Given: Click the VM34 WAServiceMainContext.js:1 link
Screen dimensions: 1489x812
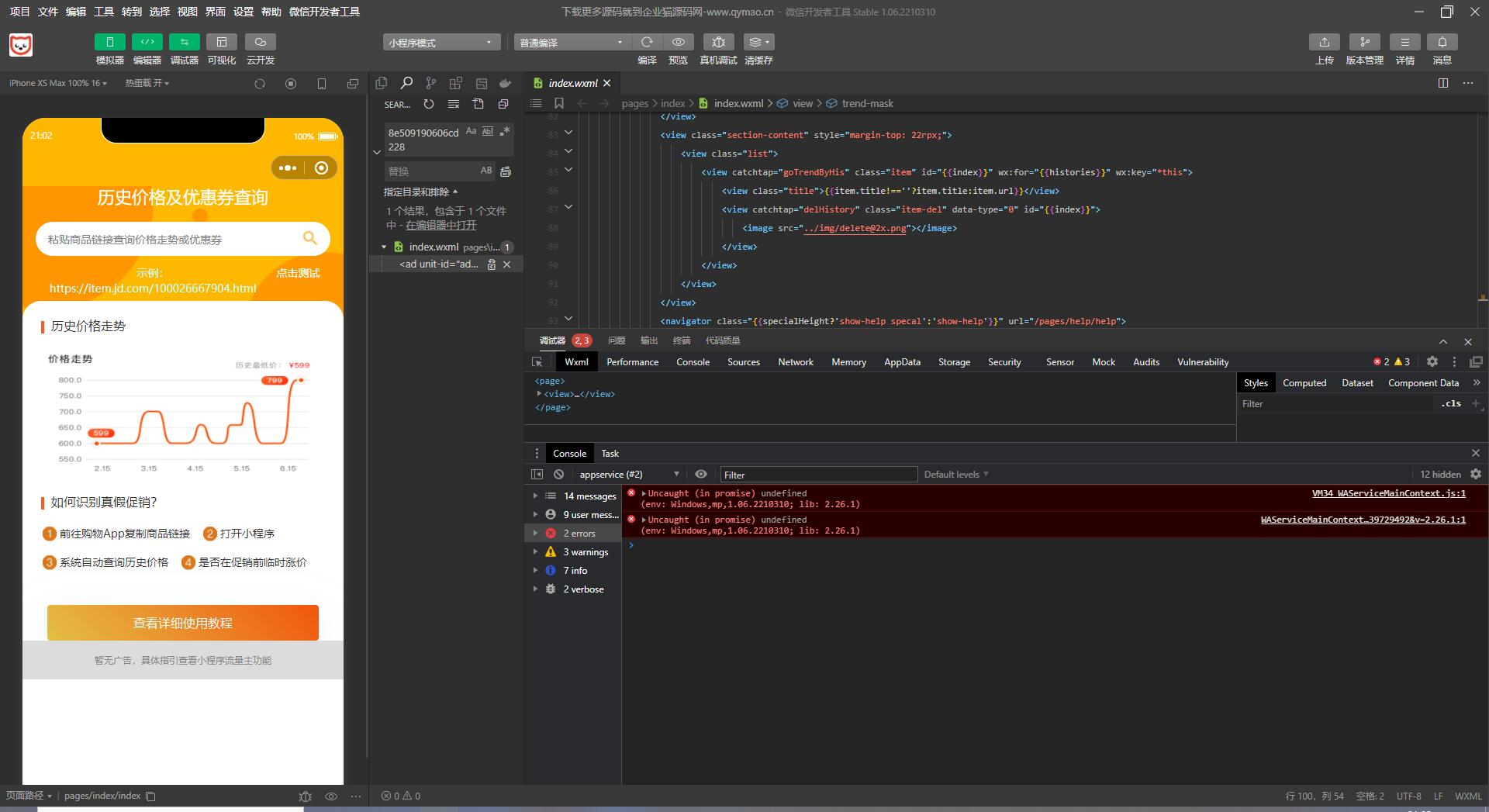Looking at the screenshot, I should click(x=1388, y=493).
